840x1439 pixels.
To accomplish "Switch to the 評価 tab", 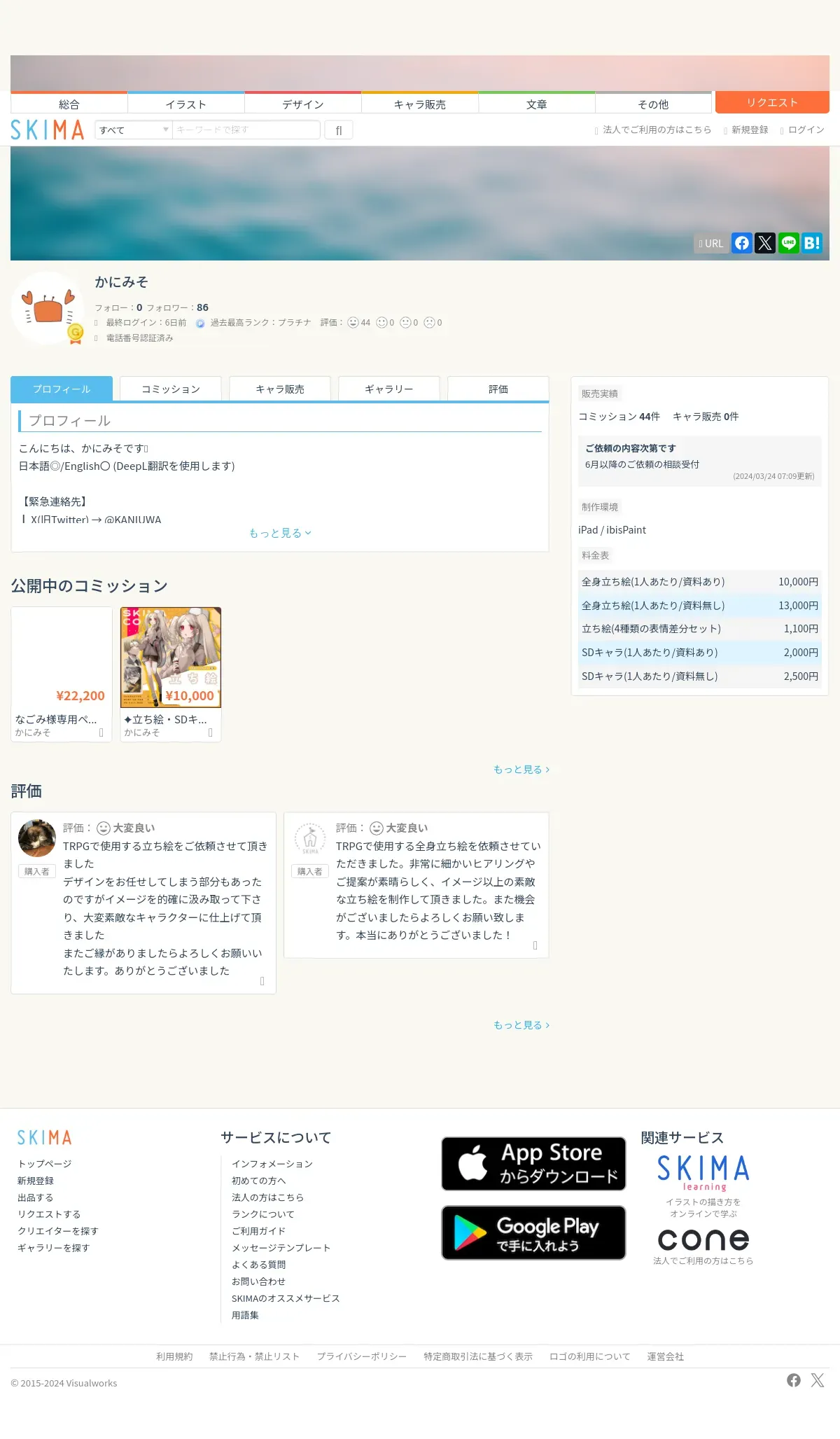I will click(x=498, y=389).
